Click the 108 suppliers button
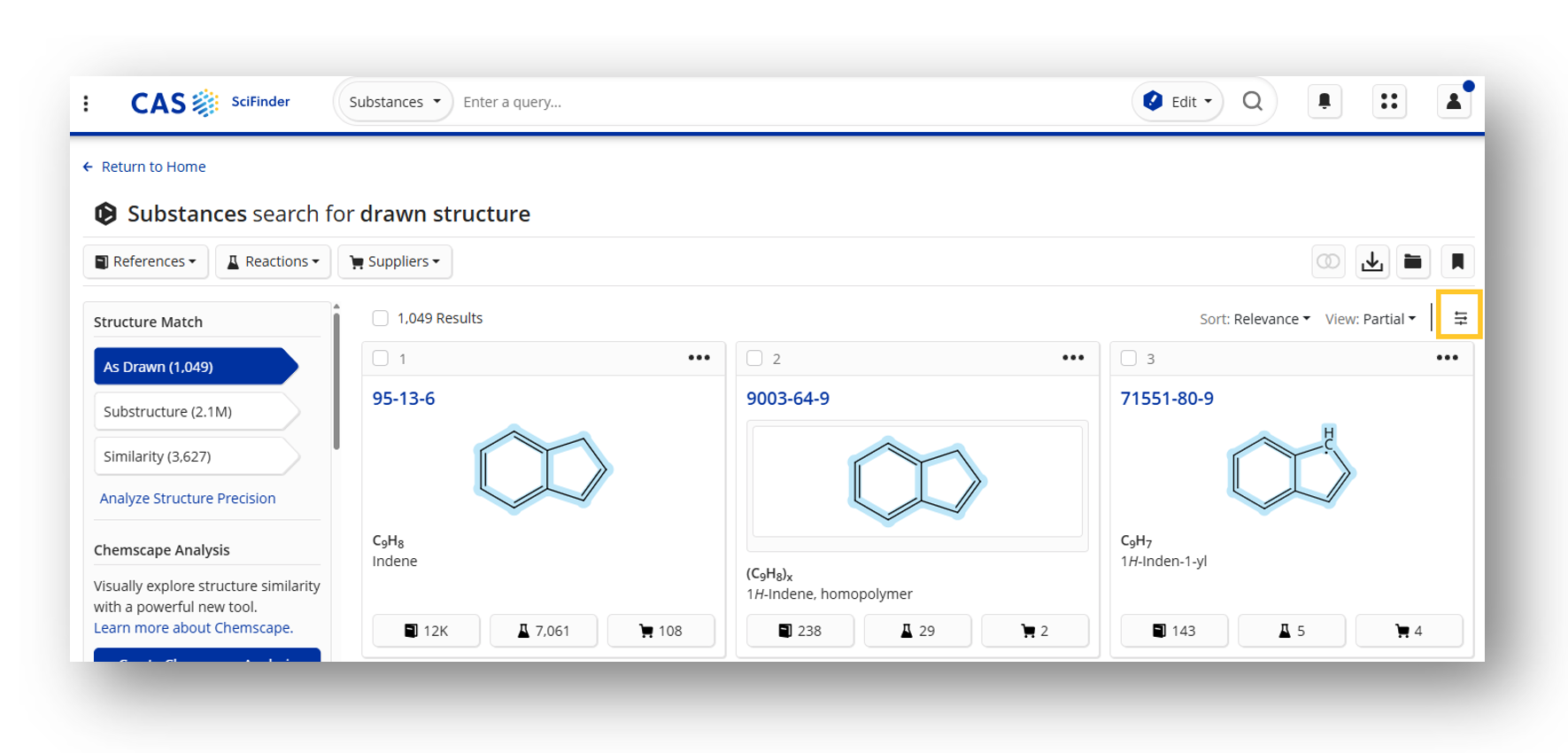Viewport: 1568px width, 753px height. 660,631
